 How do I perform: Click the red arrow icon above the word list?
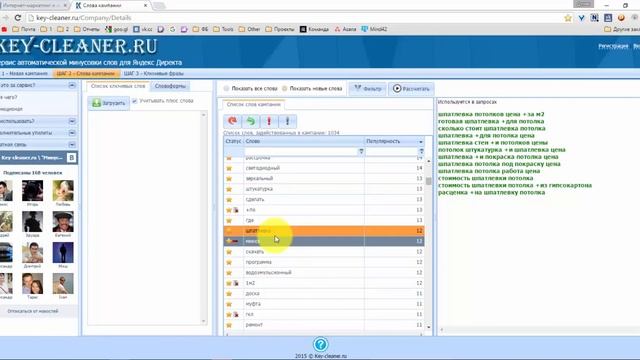pos(233,121)
